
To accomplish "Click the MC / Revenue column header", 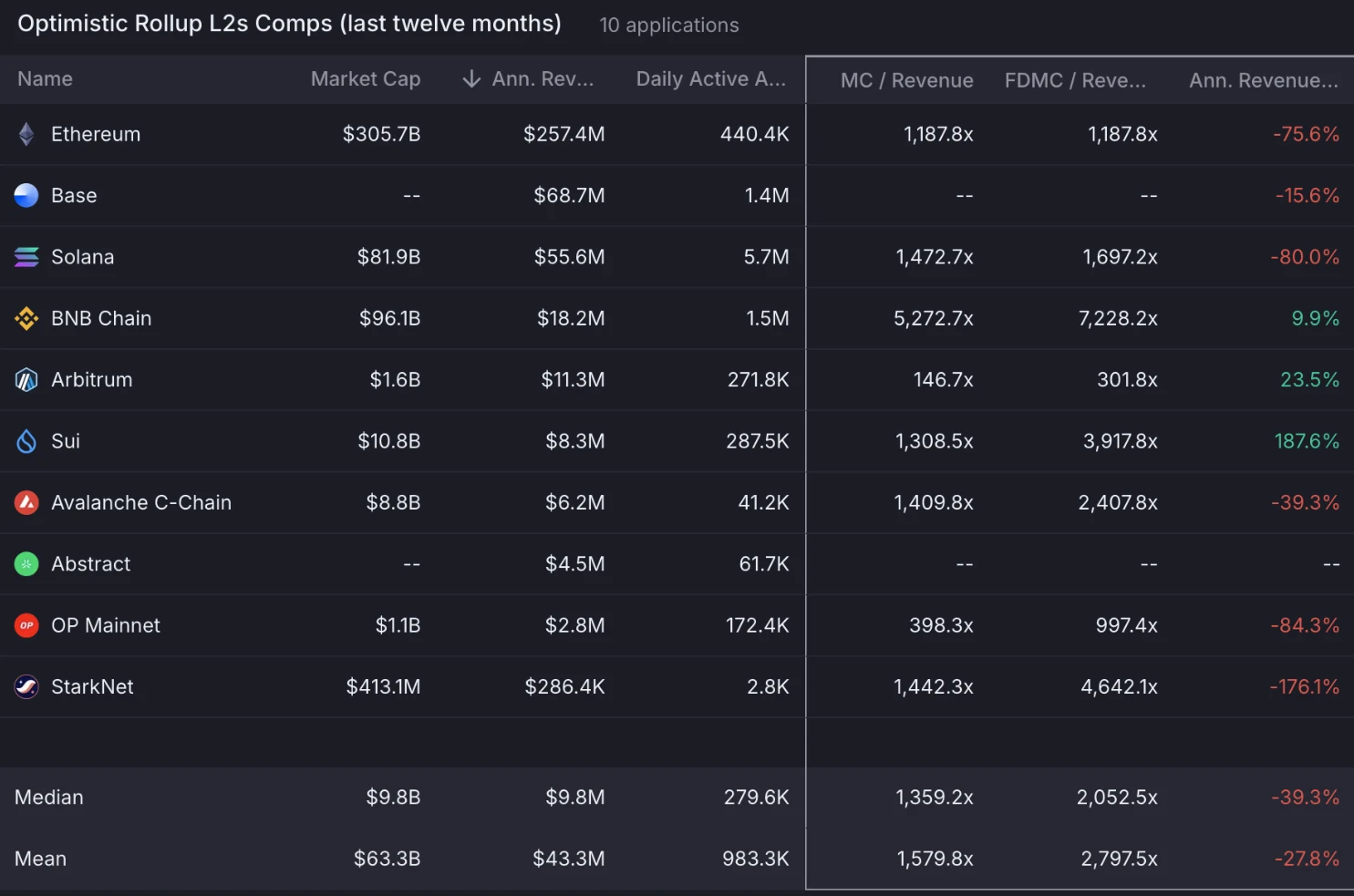I will click(x=906, y=80).
